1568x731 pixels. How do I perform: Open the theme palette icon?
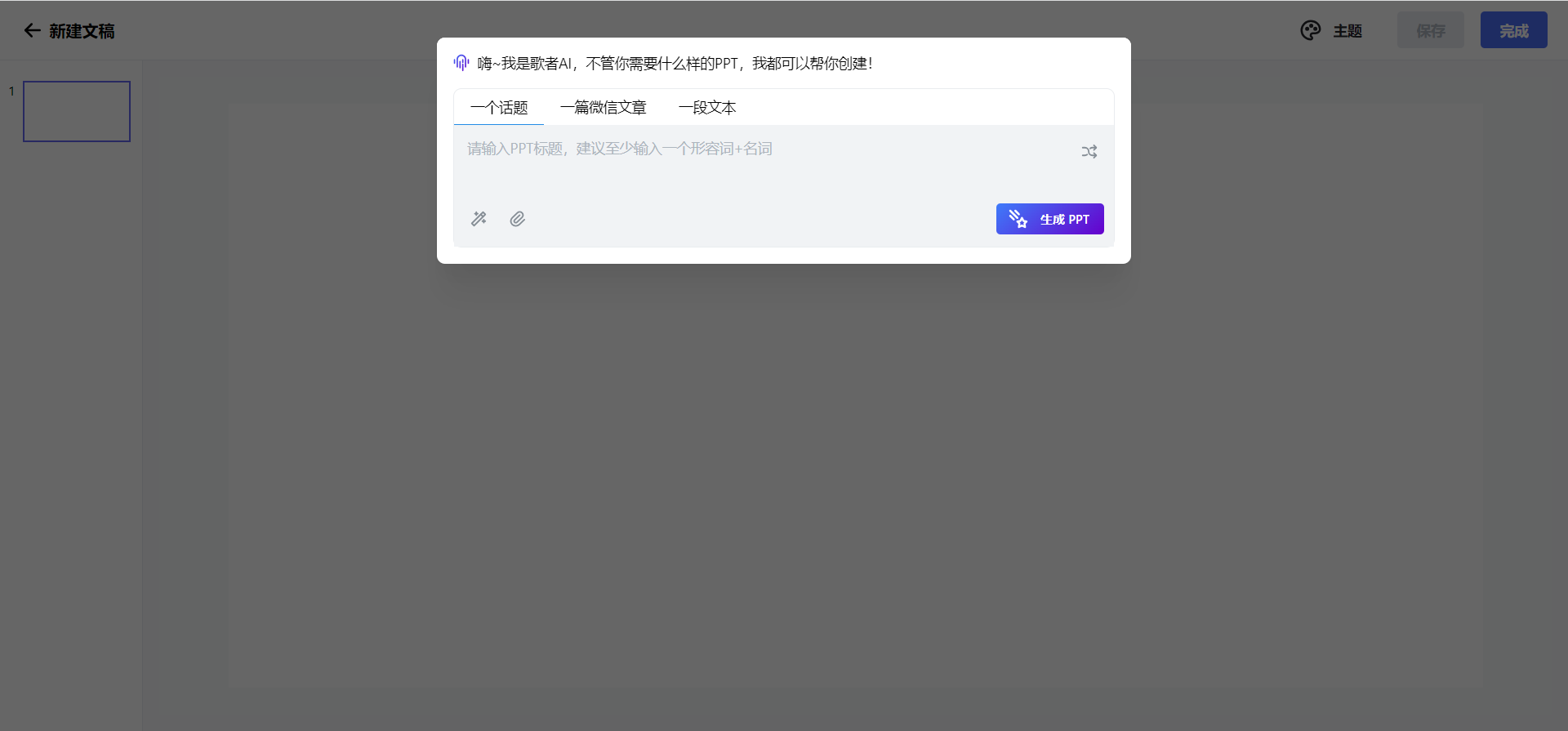tap(1310, 31)
